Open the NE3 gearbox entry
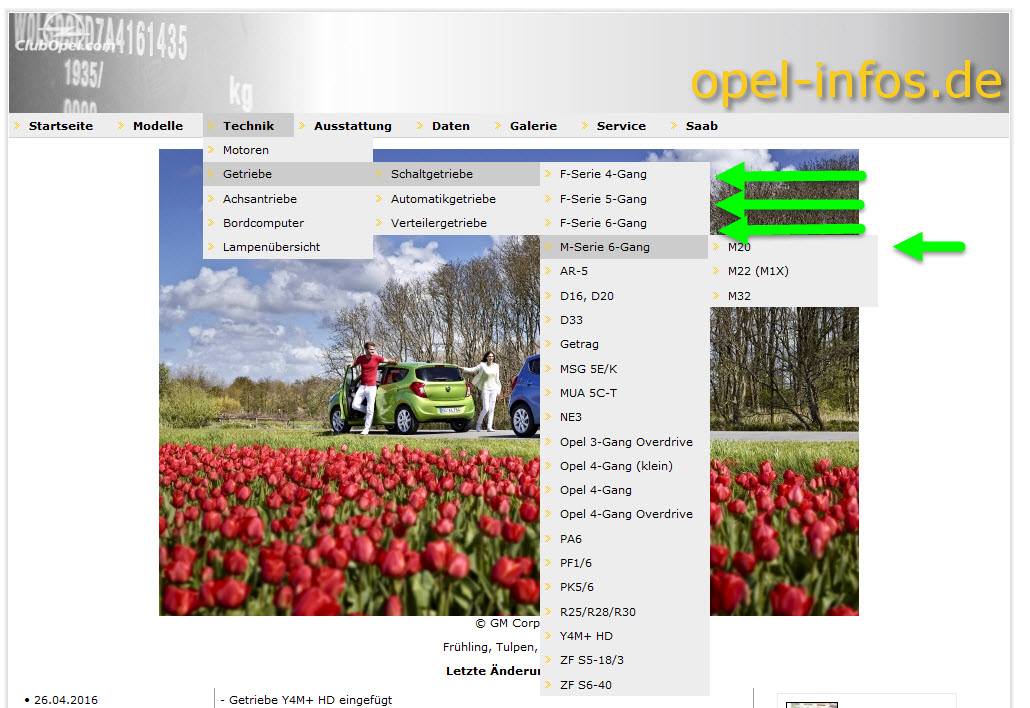Image resolution: width=1030 pixels, height=708 pixels. [x=625, y=417]
